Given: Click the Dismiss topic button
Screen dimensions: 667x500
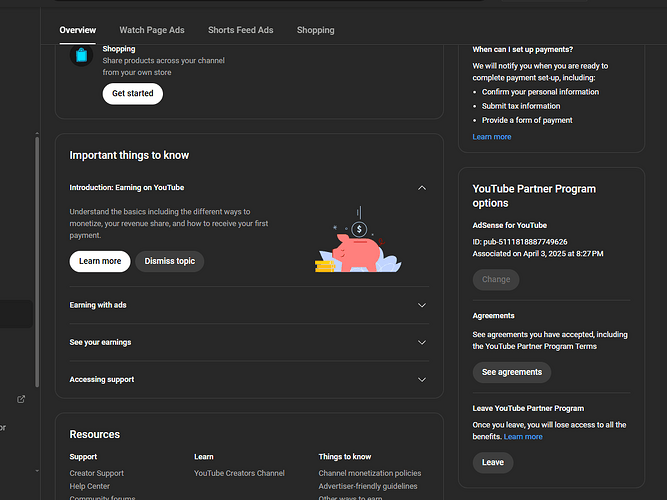Looking at the screenshot, I should [170, 261].
